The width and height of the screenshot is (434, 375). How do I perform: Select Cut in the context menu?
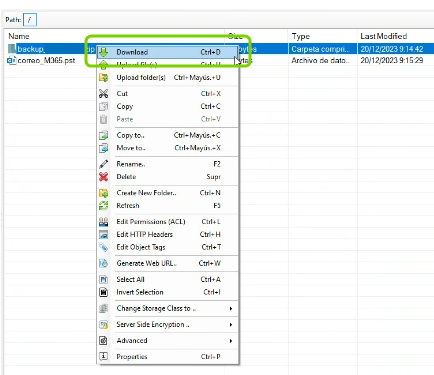pos(168,94)
